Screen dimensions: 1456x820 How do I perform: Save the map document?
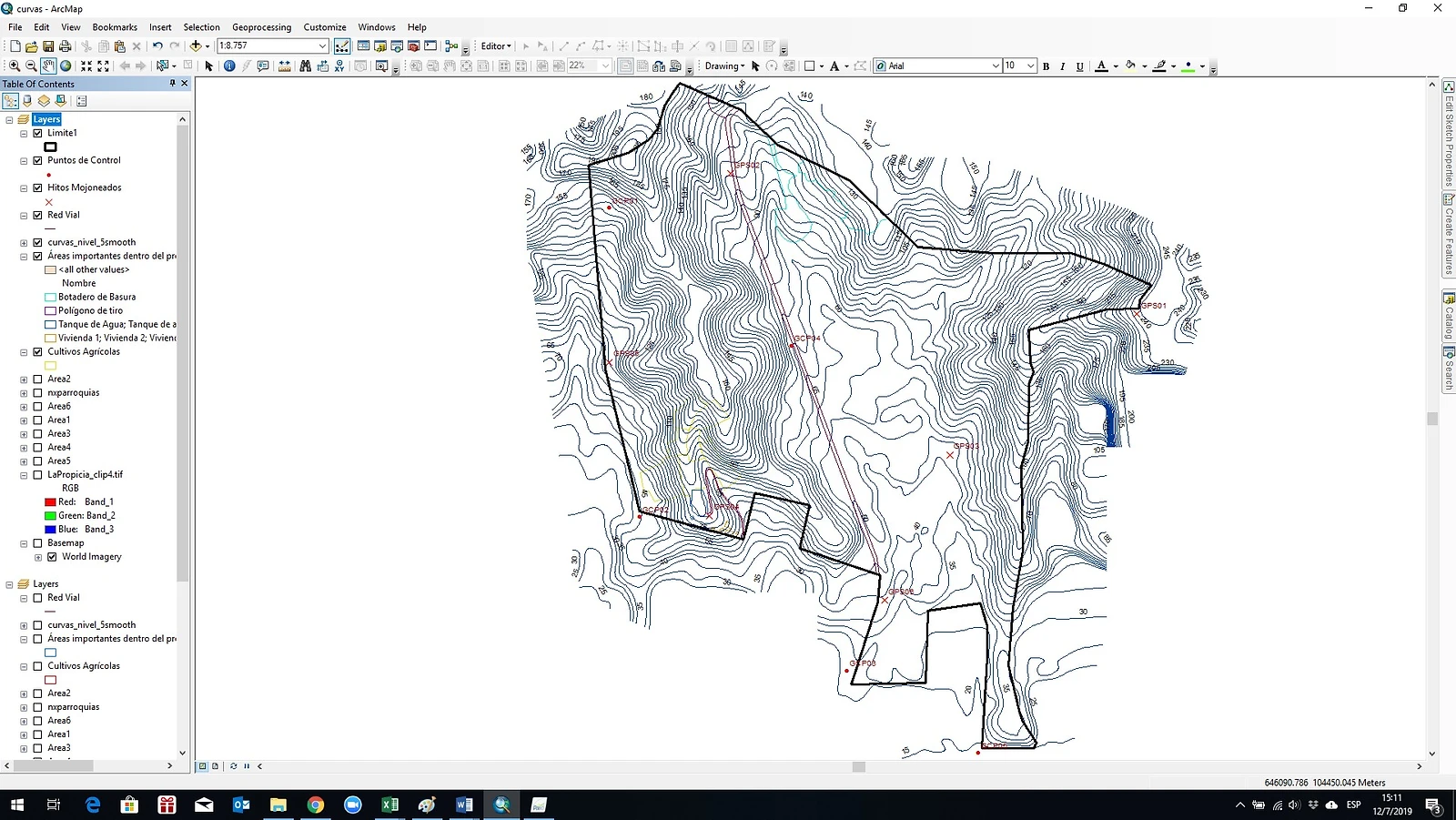[48, 46]
